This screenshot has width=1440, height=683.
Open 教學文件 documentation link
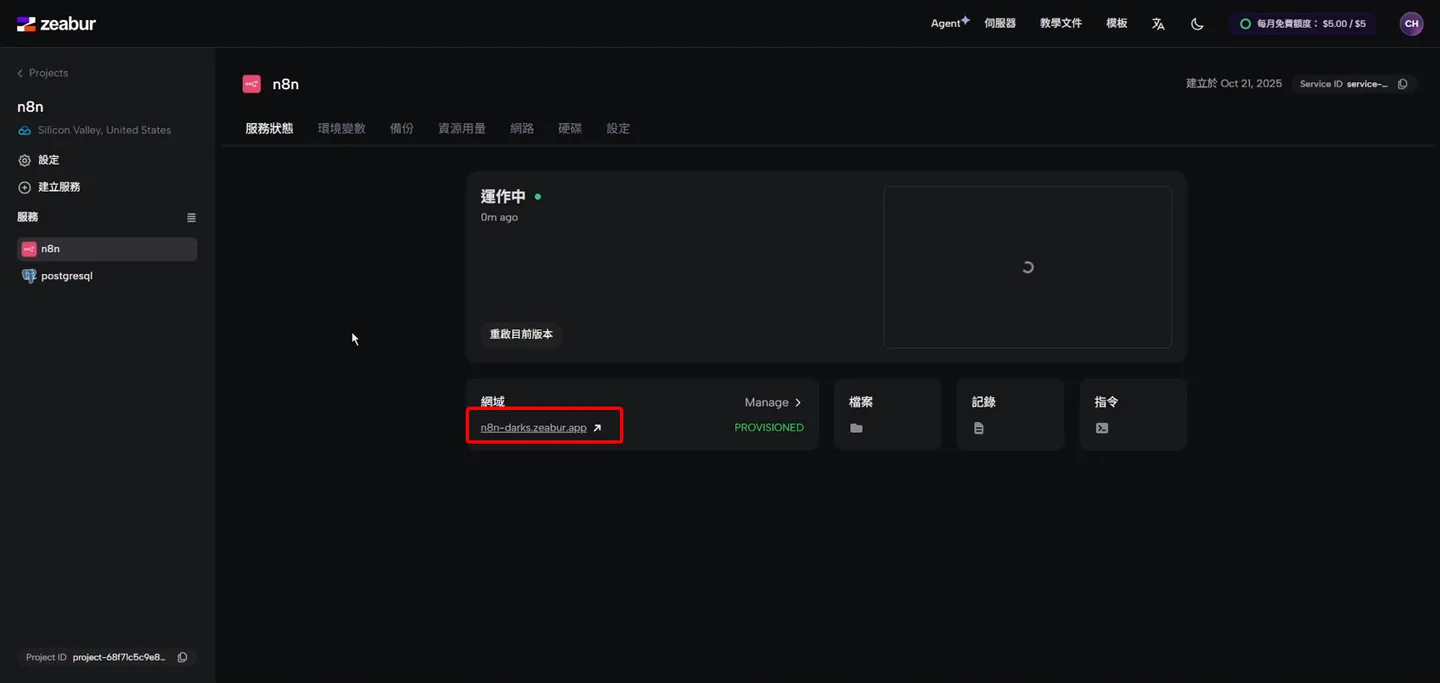point(1061,23)
